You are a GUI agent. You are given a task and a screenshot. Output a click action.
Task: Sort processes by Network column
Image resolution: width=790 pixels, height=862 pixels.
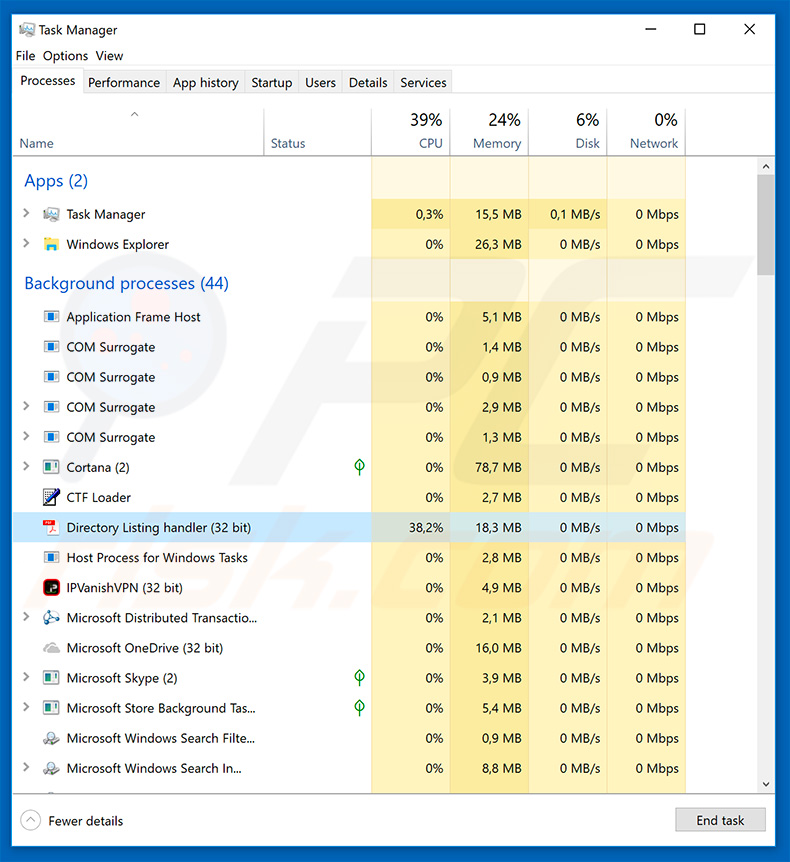647,132
